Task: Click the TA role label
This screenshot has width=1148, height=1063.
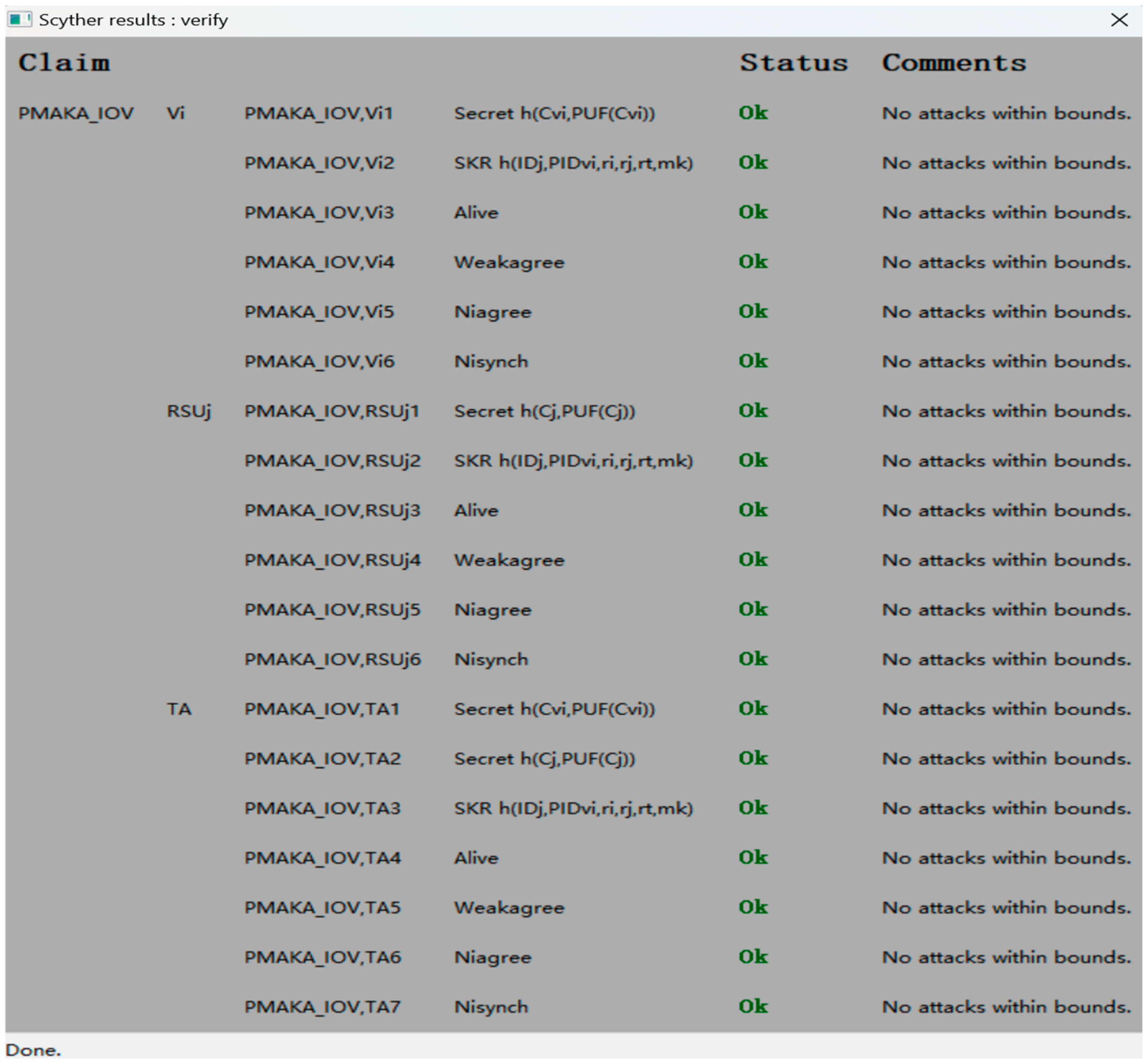Action: (x=179, y=709)
